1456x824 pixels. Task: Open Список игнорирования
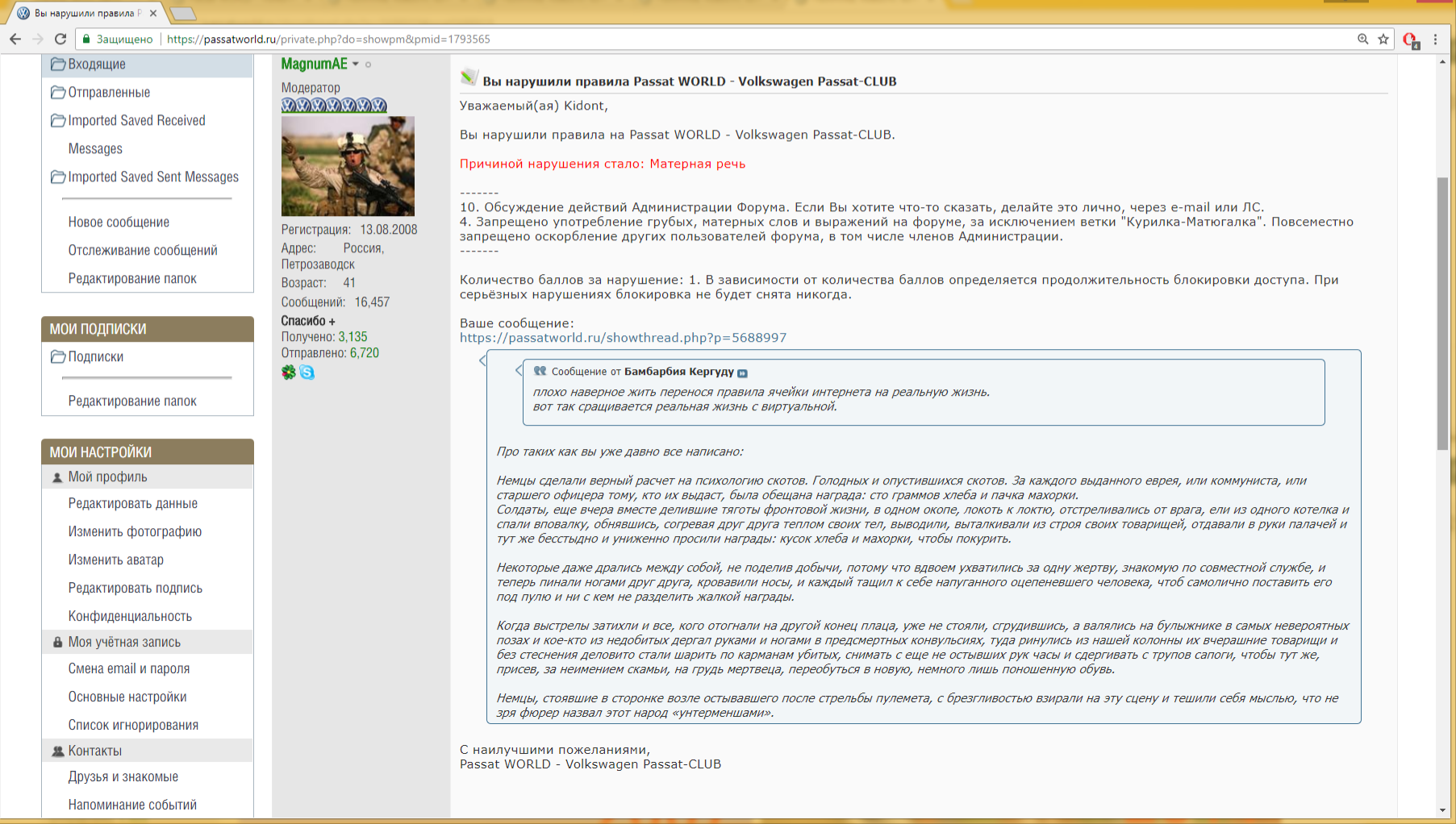(x=133, y=726)
